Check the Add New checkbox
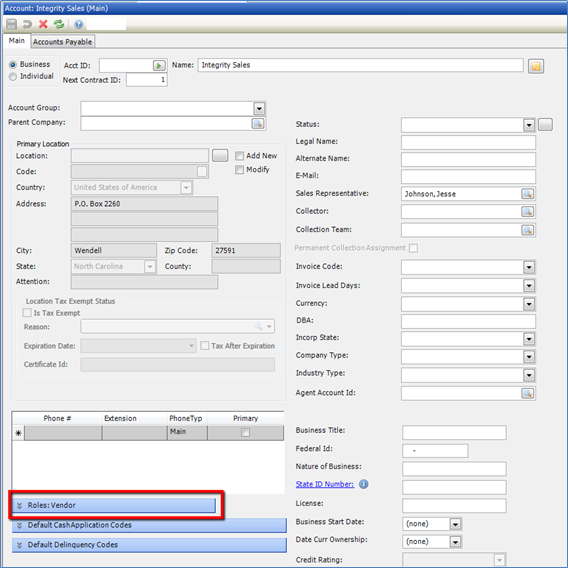This screenshot has height=568, width=568. 239,156
